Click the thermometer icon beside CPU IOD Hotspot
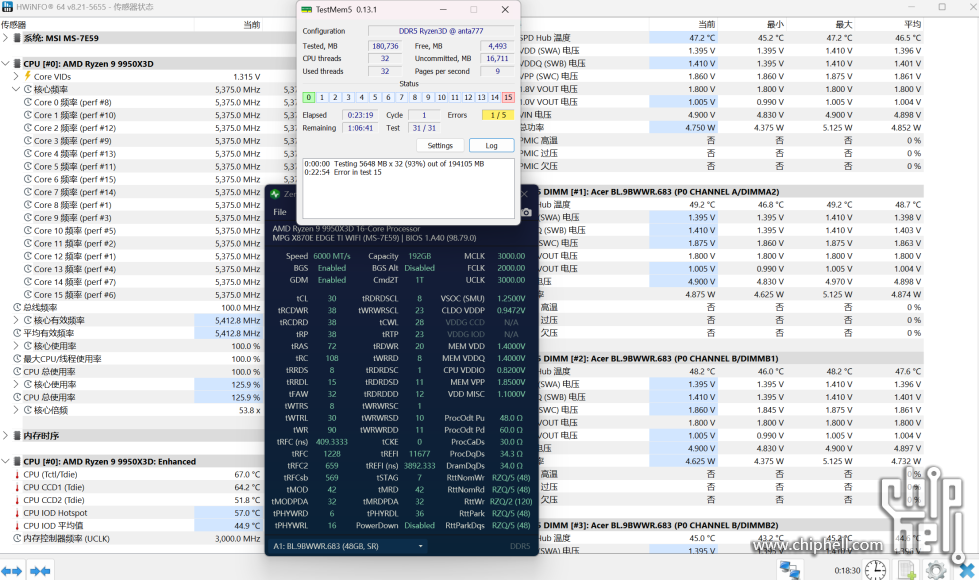The height and width of the screenshot is (580, 979). 17,513
